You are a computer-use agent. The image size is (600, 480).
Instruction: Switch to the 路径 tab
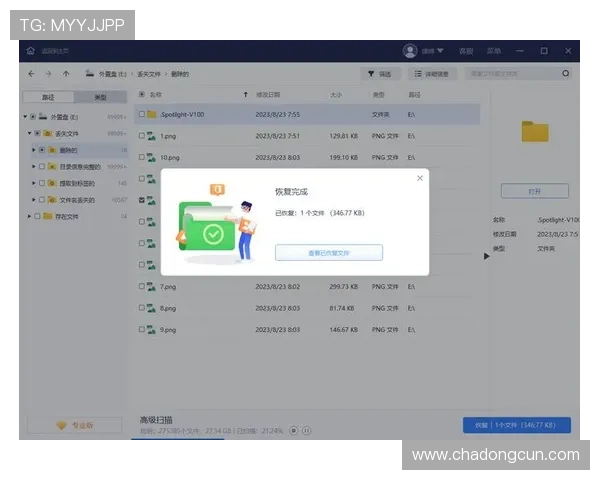48,97
